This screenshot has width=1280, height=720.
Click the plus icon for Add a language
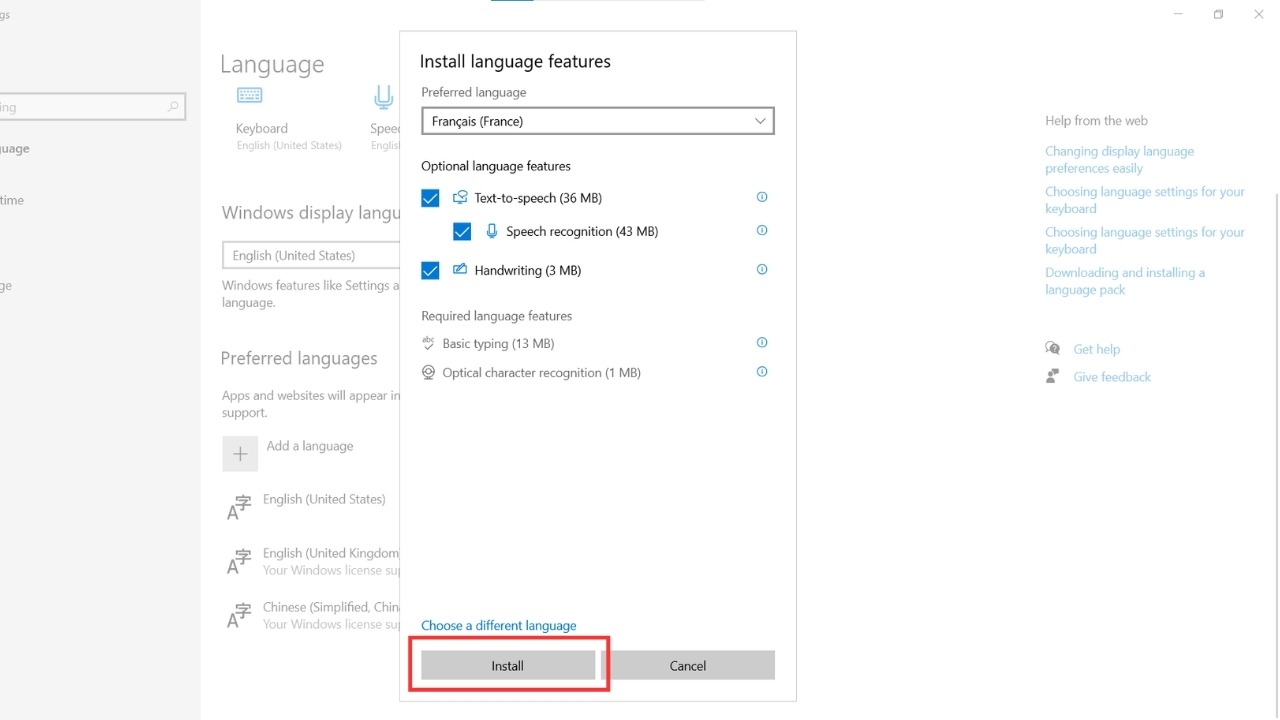pos(240,454)
